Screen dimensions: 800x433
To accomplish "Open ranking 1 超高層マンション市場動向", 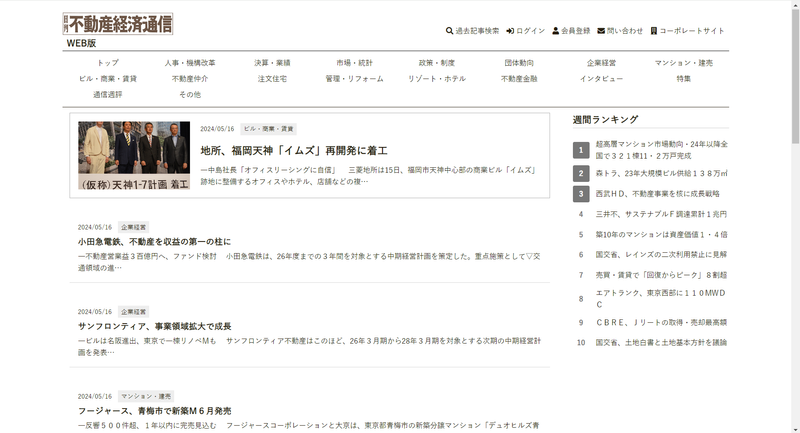I will pyautogui.click(x=662, y=150).
